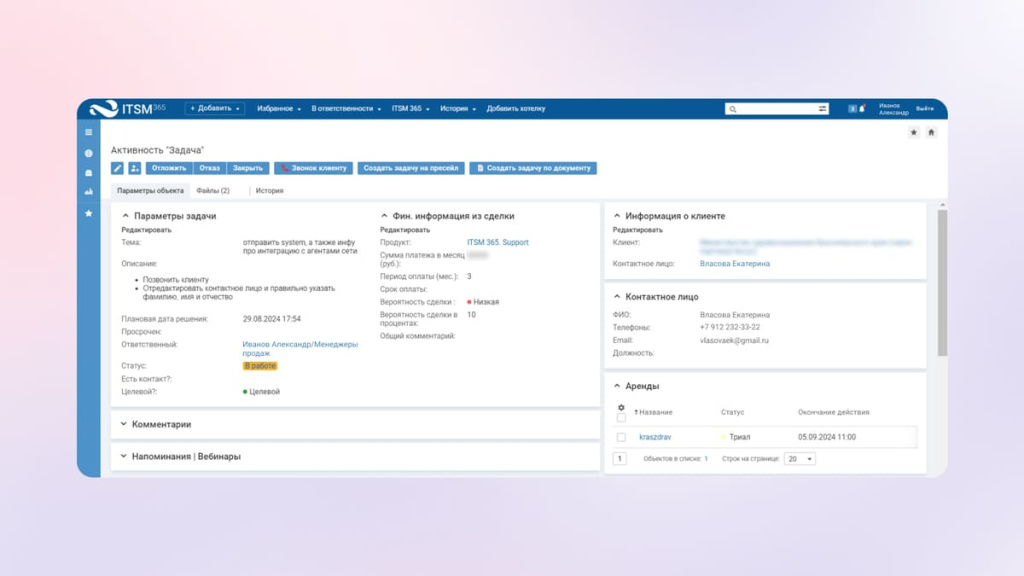Screen dimensions: 1024x576
Task: Click the star icon in left sidebar
Action: tap(89, 213)
